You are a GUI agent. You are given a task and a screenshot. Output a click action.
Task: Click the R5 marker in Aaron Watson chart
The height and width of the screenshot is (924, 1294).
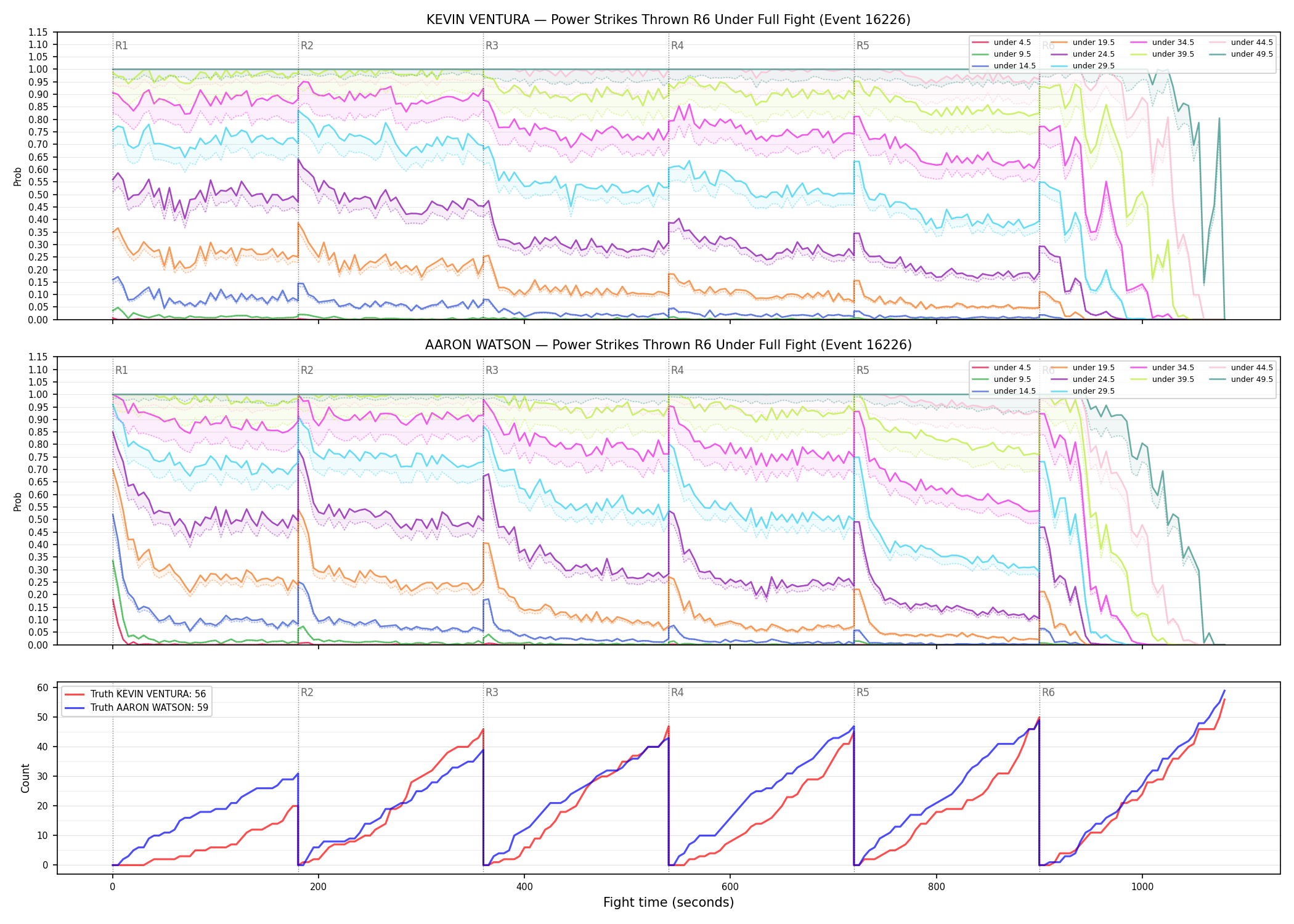(x=863, y=370)
